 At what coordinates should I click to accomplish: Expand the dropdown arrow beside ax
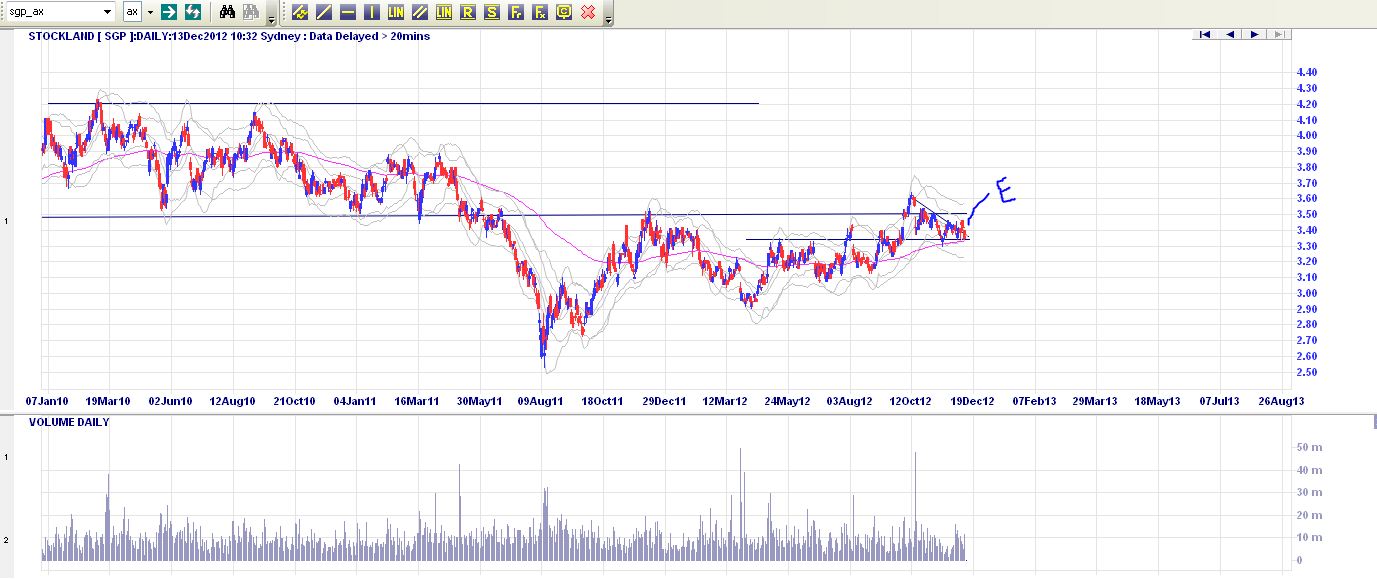(x=150, y=12)
